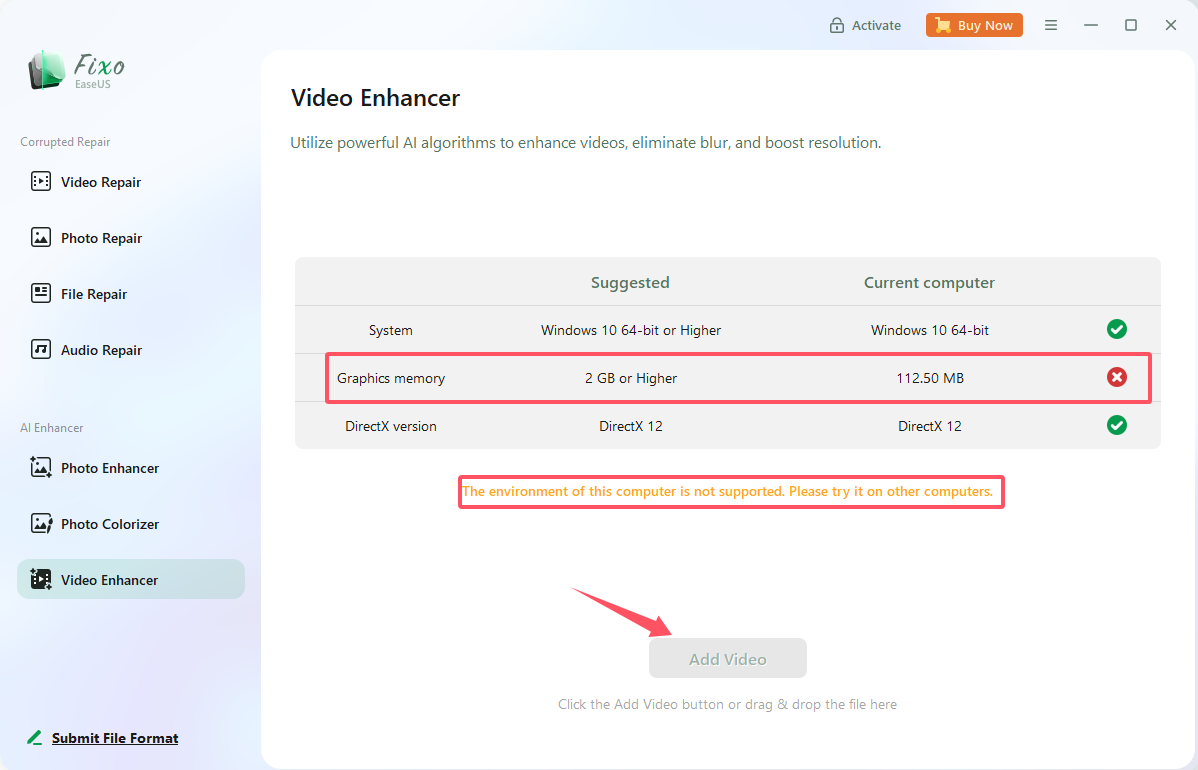This screenshot has width=1198, height=770.
Task: Click the green check in System row
Action: [1116, 329]
